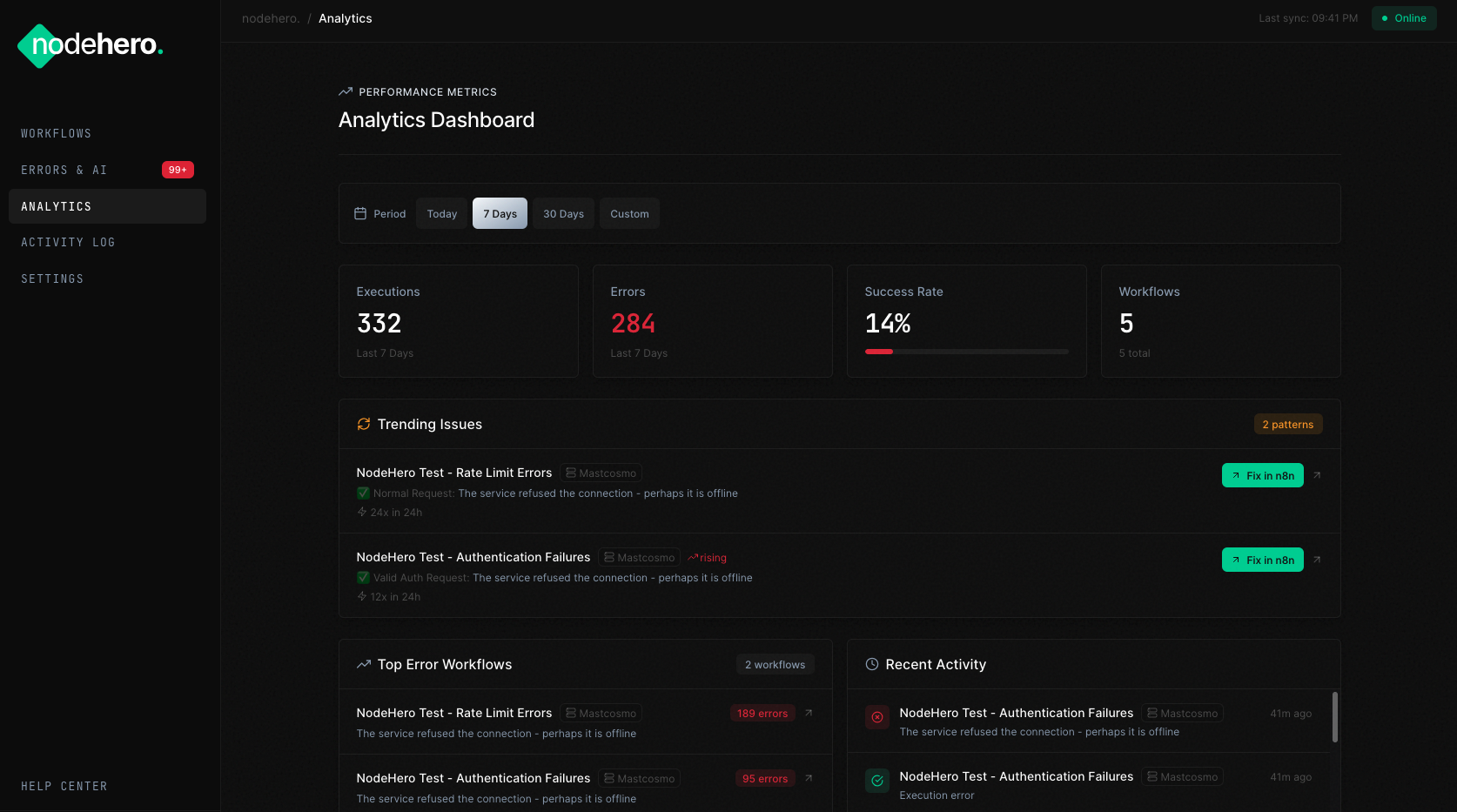Open the Help Center link

pos(64,786)
